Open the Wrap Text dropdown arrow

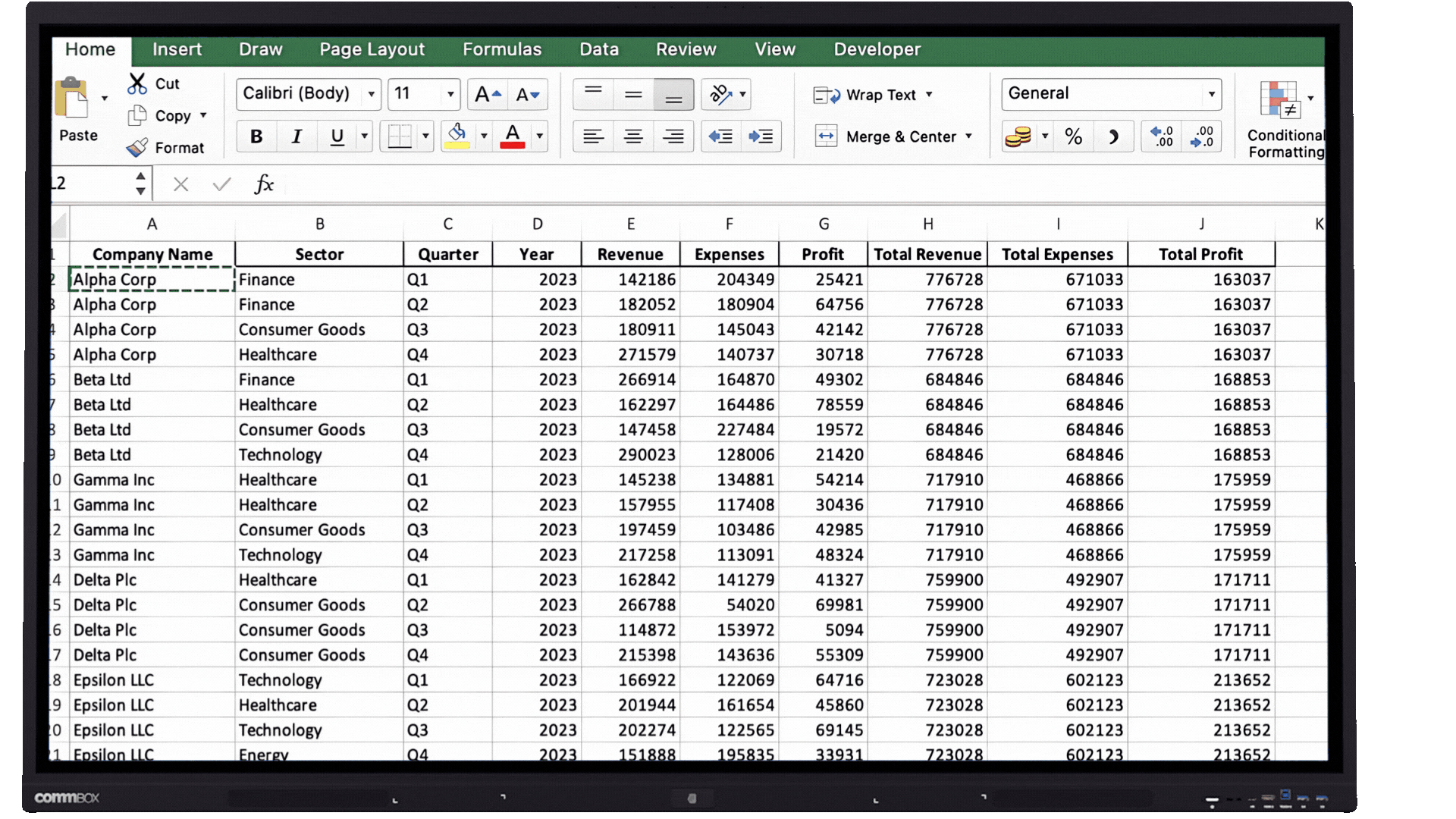pyautogui.click(x=929, y=95)
